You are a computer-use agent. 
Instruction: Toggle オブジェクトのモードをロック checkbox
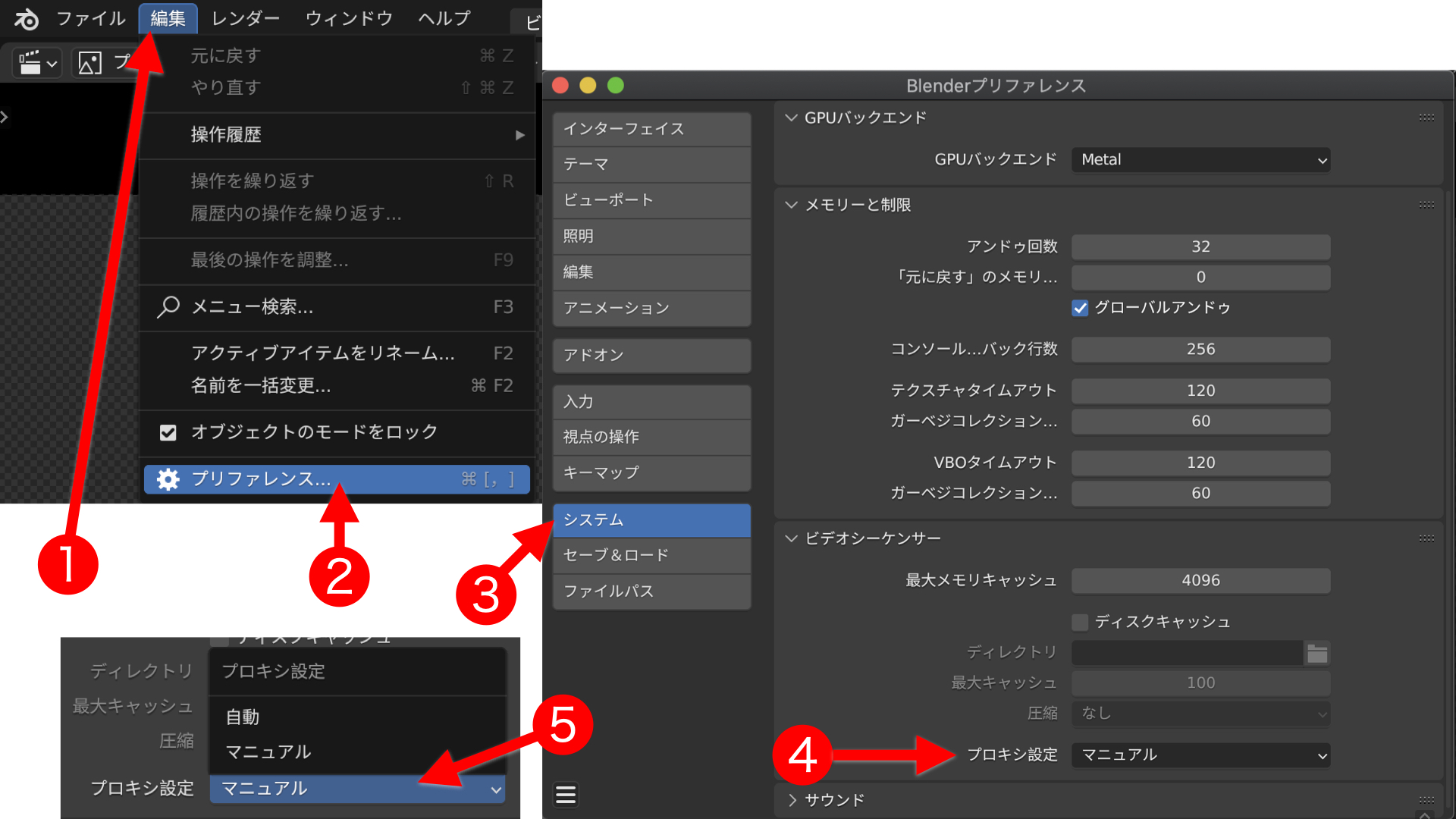168,432
